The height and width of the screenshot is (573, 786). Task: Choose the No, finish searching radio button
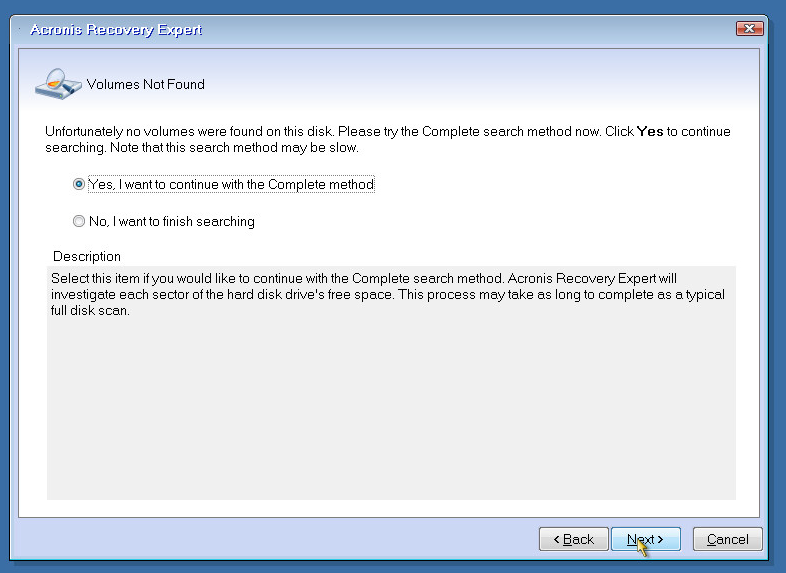pos(79,222)
